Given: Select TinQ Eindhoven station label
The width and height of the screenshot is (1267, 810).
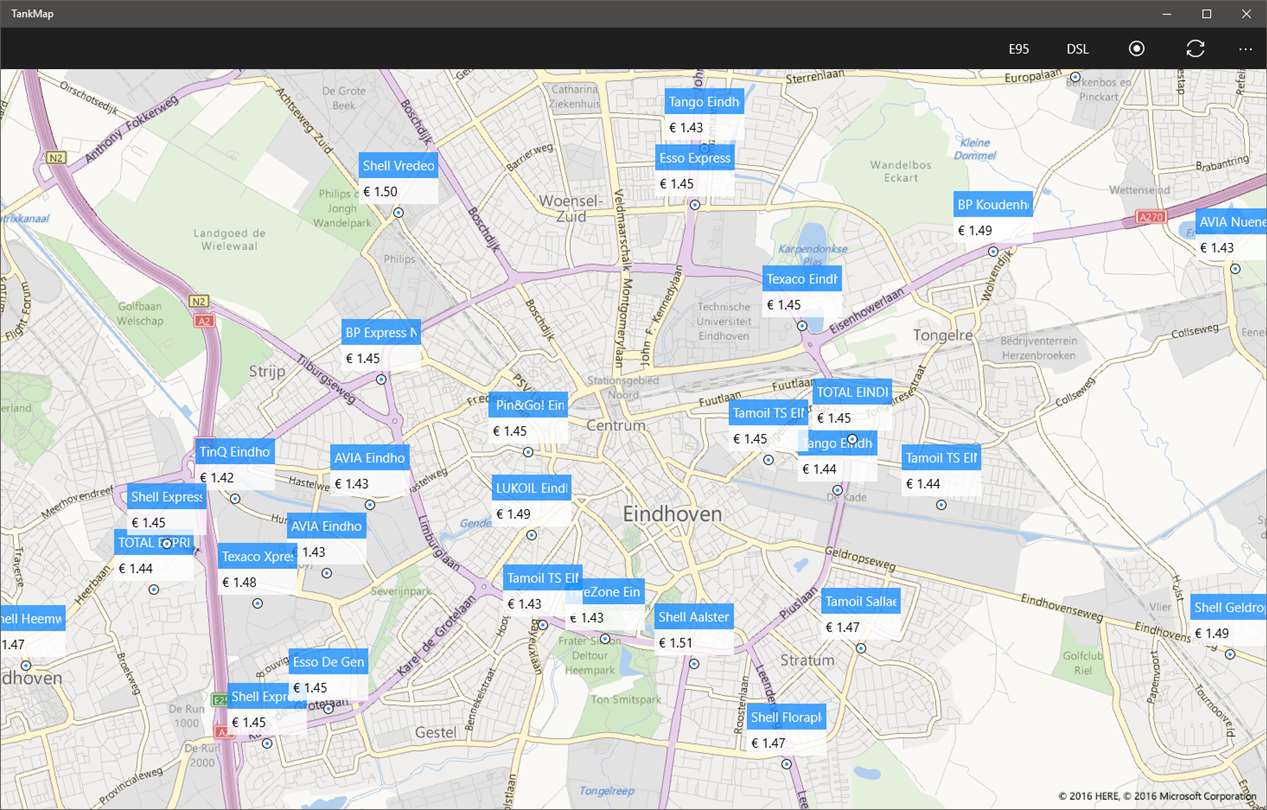Looking at the screenshot, I should click(x=235, y=452).
